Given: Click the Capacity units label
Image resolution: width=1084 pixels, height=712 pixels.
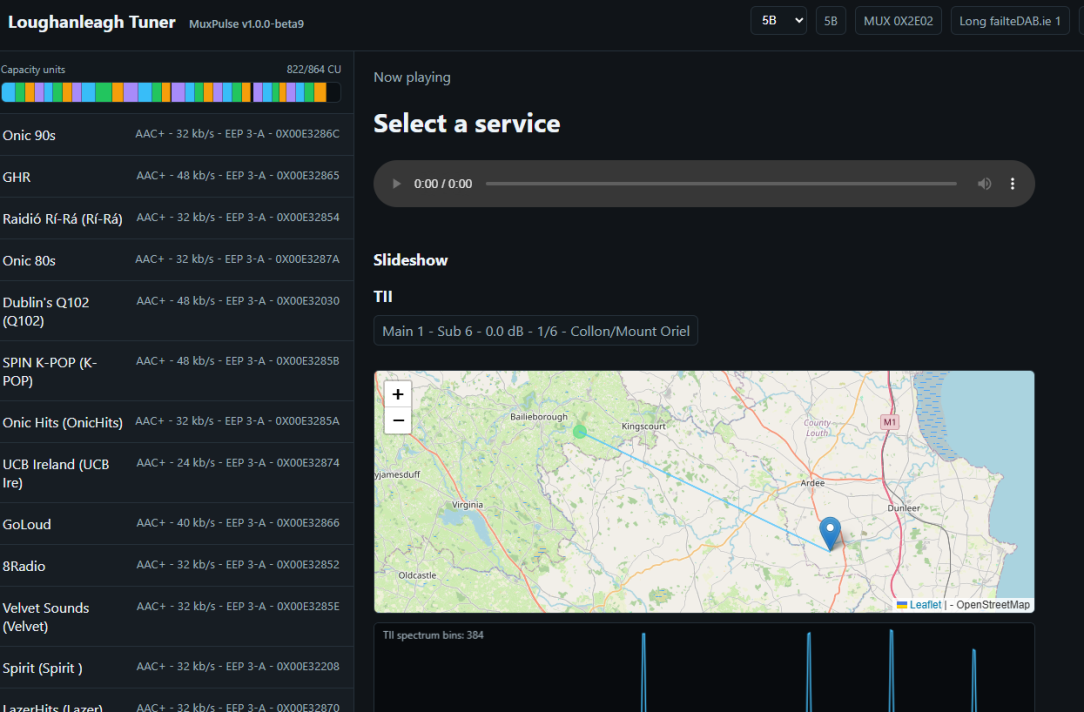Looking at the screenshot, I should [33, 70].
